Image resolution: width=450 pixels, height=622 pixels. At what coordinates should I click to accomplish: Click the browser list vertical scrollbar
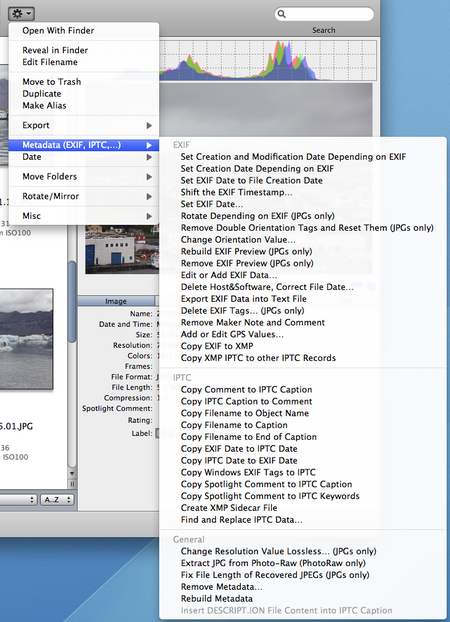click(x=72, y=301)
